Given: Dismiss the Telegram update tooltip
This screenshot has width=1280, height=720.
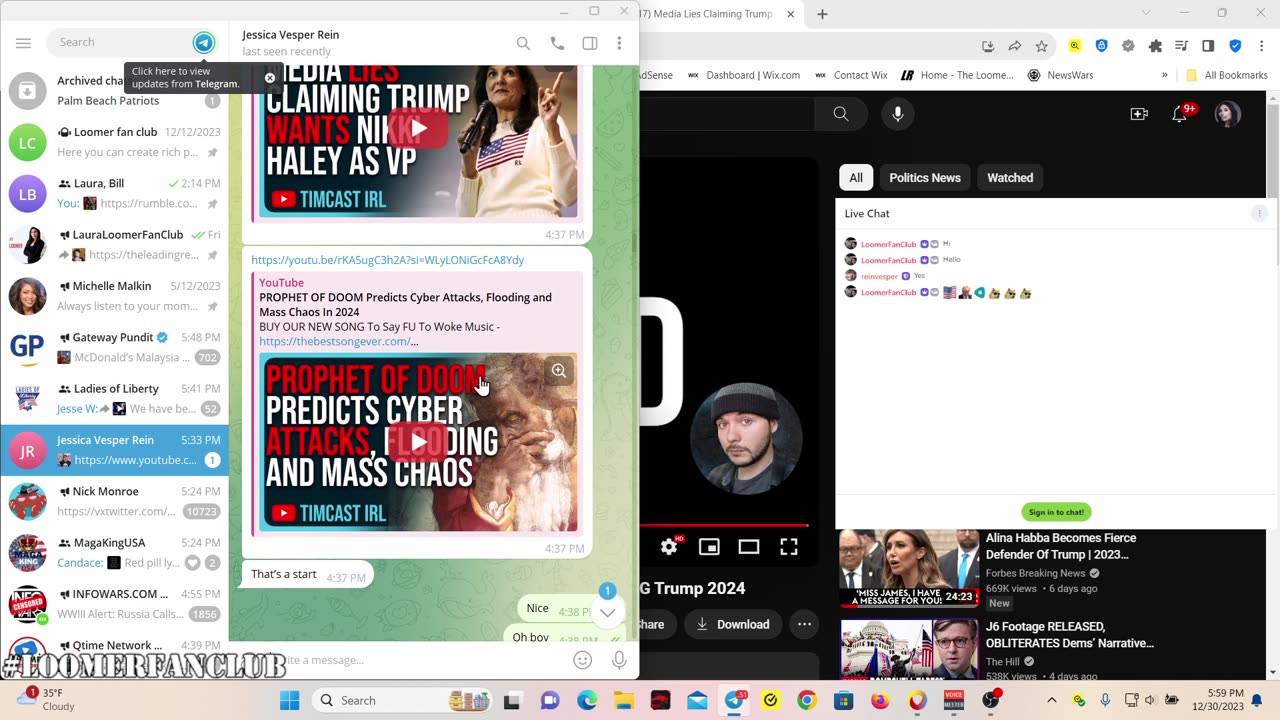Looking at the screenshot, I should tap(270, 78).
